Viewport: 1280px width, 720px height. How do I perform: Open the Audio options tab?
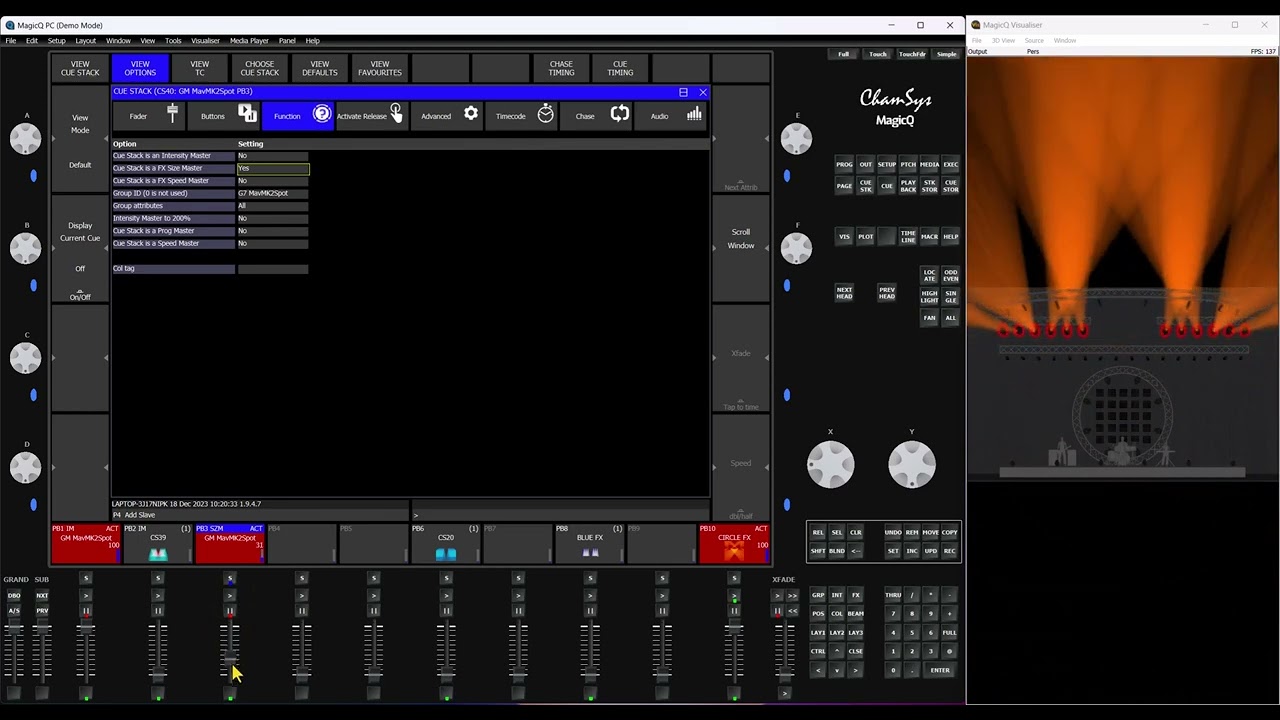pos(670,116)
